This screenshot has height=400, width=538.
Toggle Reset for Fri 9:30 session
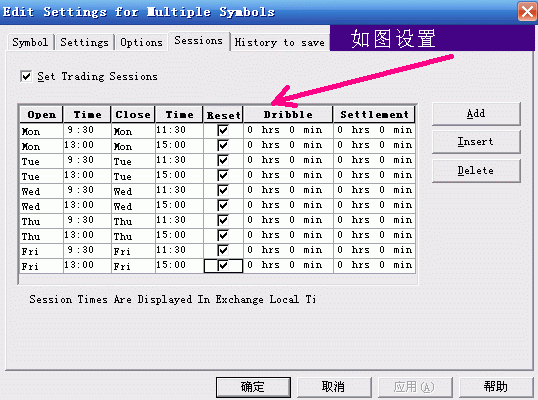[x=223, y=250]
